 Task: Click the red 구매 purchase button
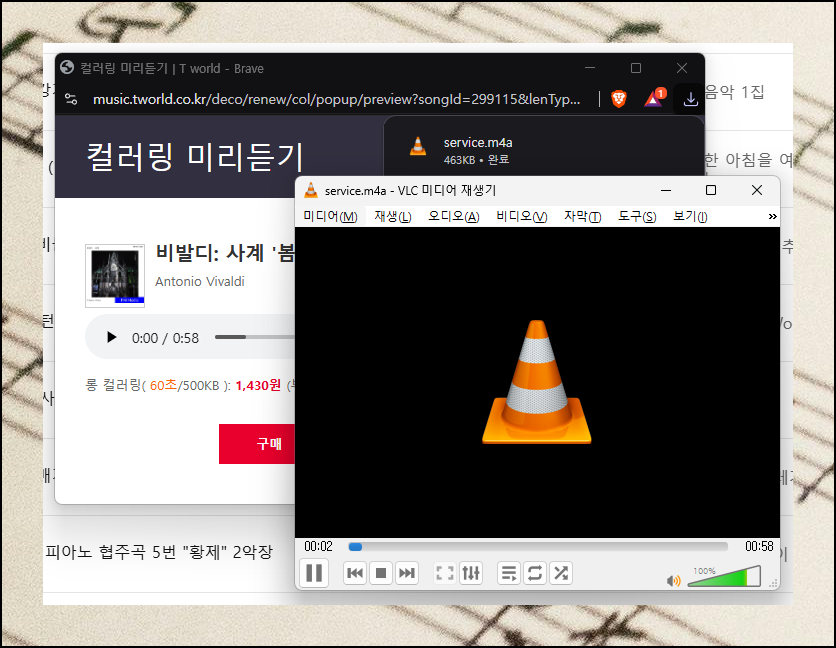(x=256, y=444)
